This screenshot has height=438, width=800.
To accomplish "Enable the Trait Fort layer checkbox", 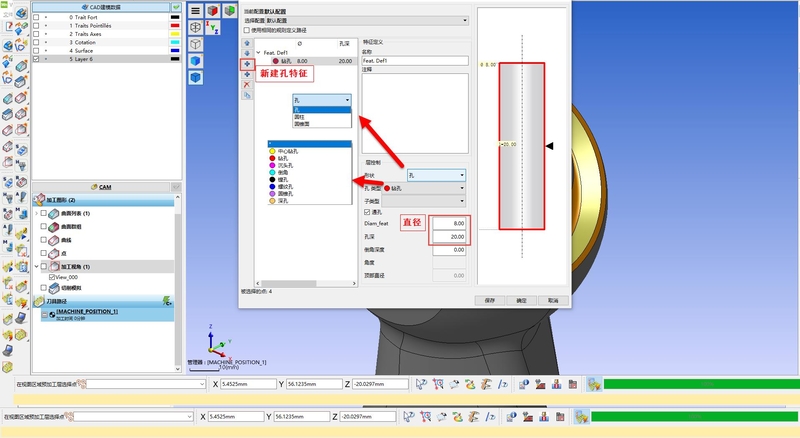I will (x=36, y=17).
